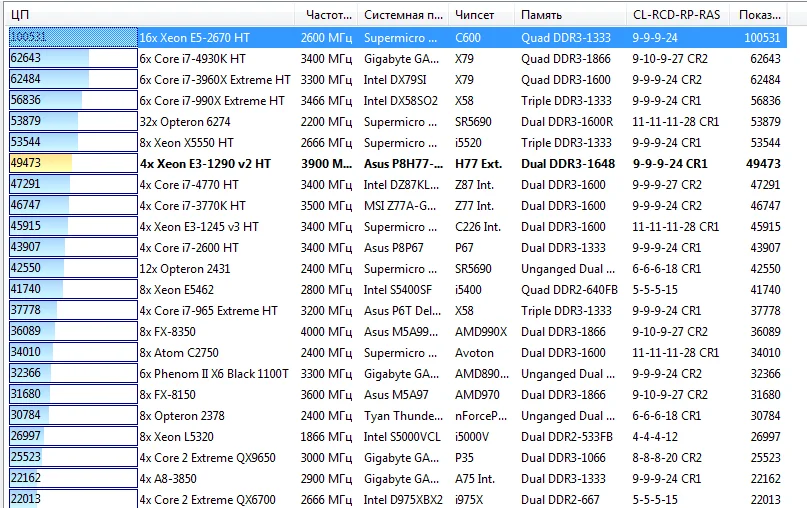The height and width of the screenshot is (508, 807).
Task: Click the 30784 value in the last column
Action: [765, 416]
